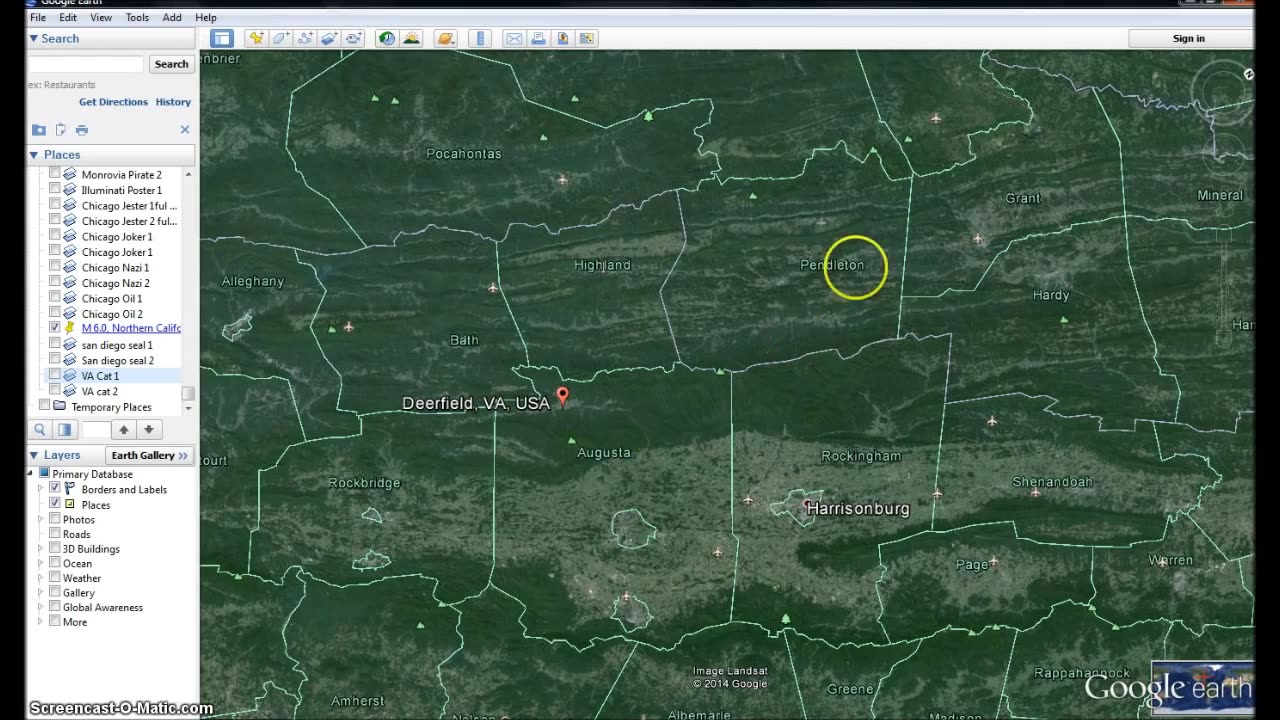Screen dimensions: 1280x720
Task: Select the VA cat 2 list entry
Action: (100, 391)
